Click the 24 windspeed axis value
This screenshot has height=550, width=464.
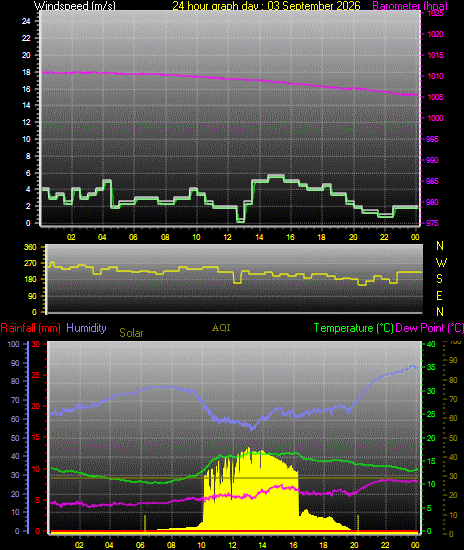(26, 21)
